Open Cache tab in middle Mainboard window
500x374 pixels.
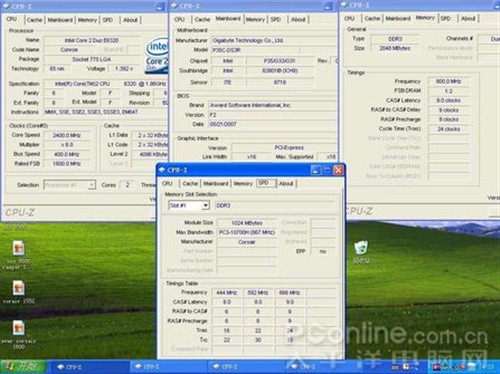202,19
